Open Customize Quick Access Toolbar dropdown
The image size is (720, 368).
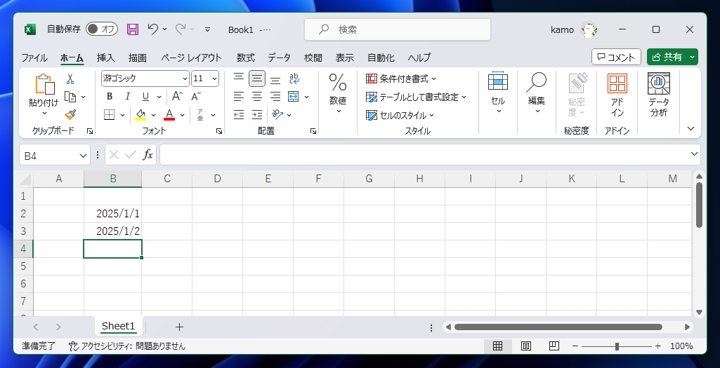[x=208, y=29]
